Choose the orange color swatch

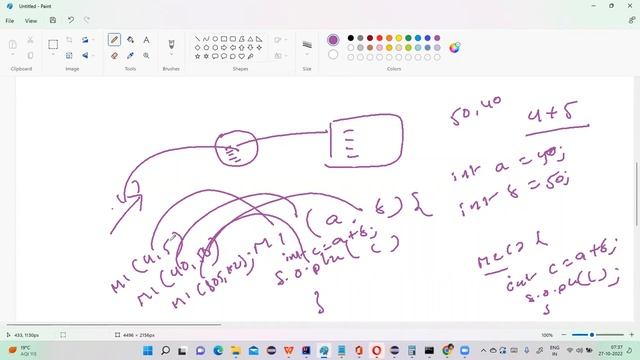click(x=389, y=38)
